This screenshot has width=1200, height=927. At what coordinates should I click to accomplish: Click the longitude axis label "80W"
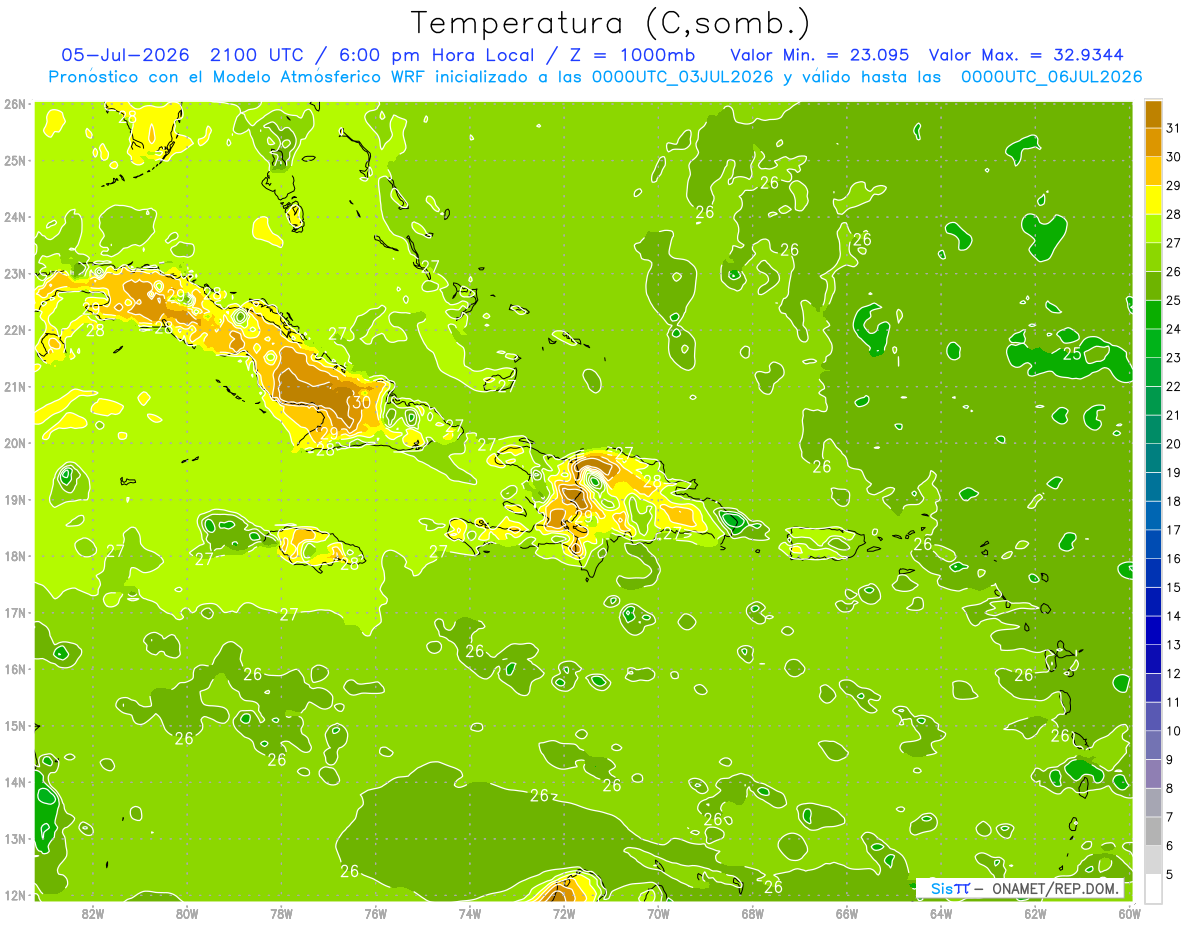(x=187, y=912)
